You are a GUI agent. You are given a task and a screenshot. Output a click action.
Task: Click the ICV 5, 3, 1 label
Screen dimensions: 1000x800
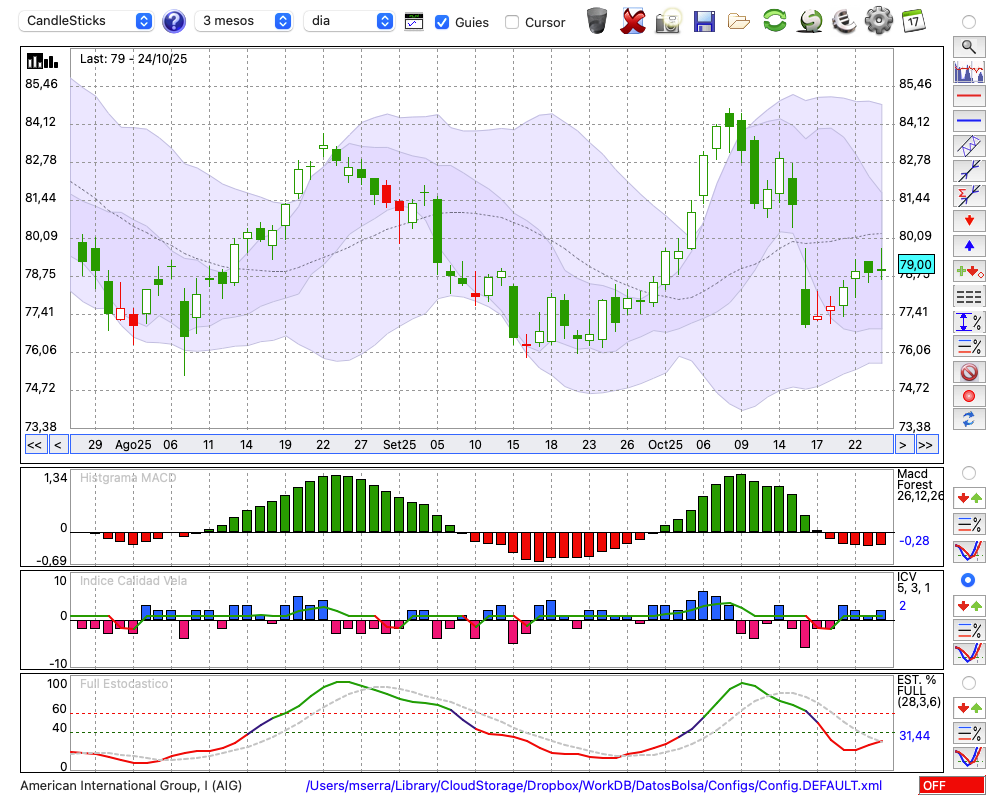[x=913, y=582]
